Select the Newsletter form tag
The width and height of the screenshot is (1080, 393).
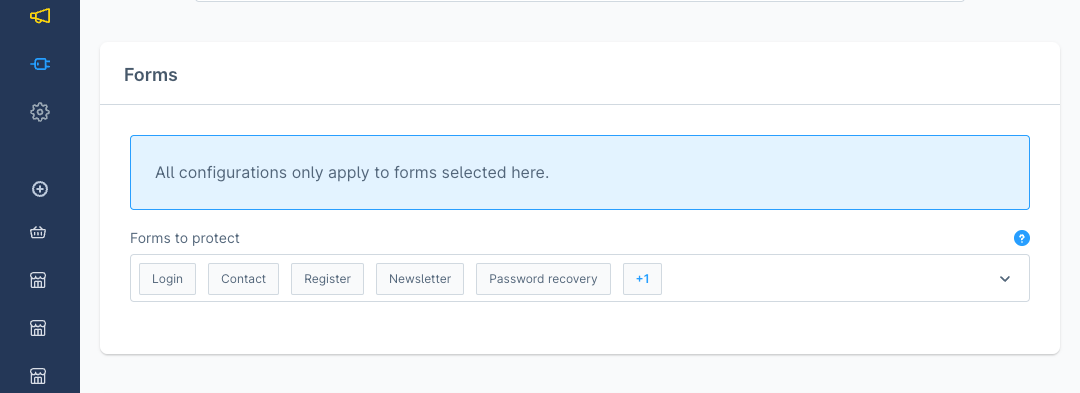point(419,279)
